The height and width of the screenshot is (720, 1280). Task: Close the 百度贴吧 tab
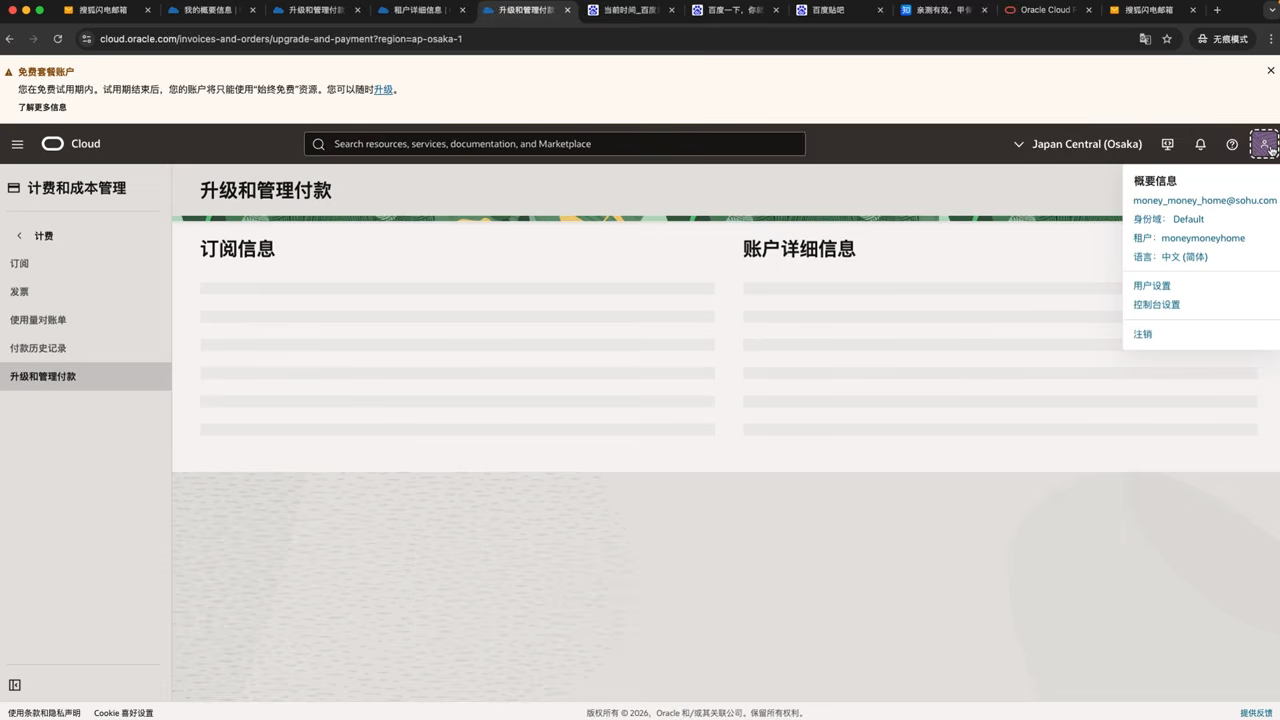pos(880,10)
